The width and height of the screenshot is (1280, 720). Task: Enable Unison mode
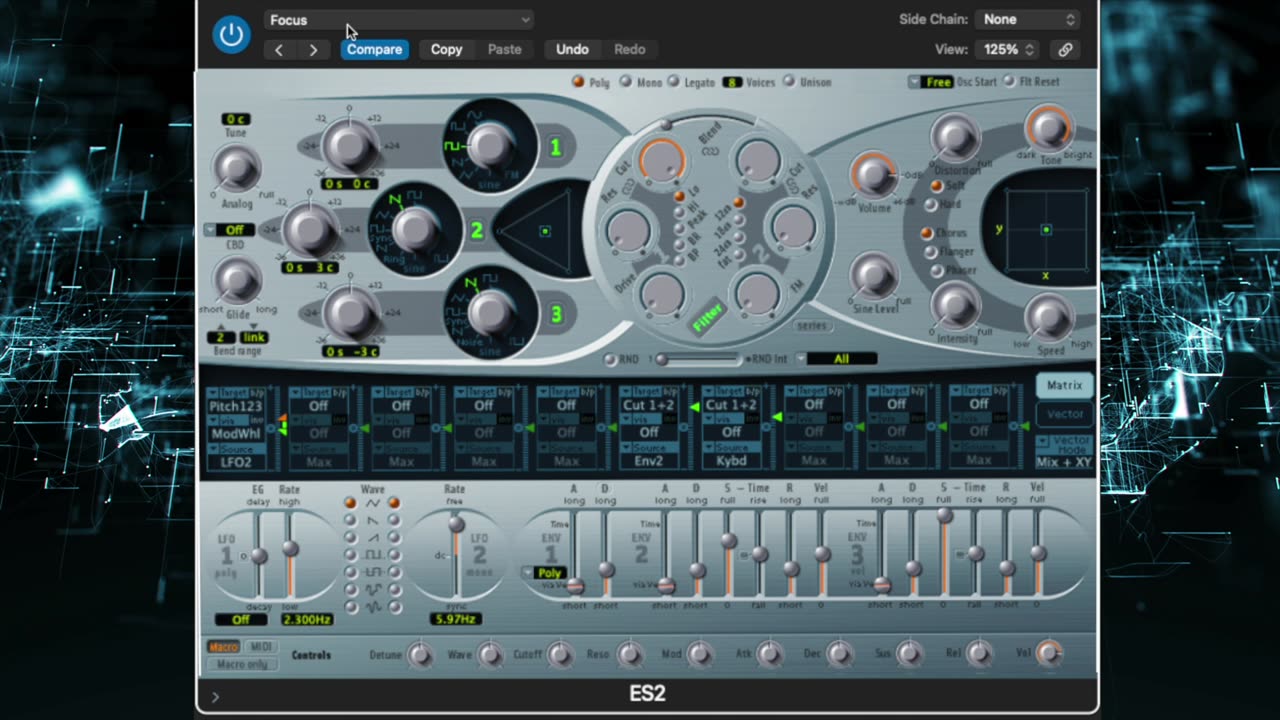(x=789, y=82)
